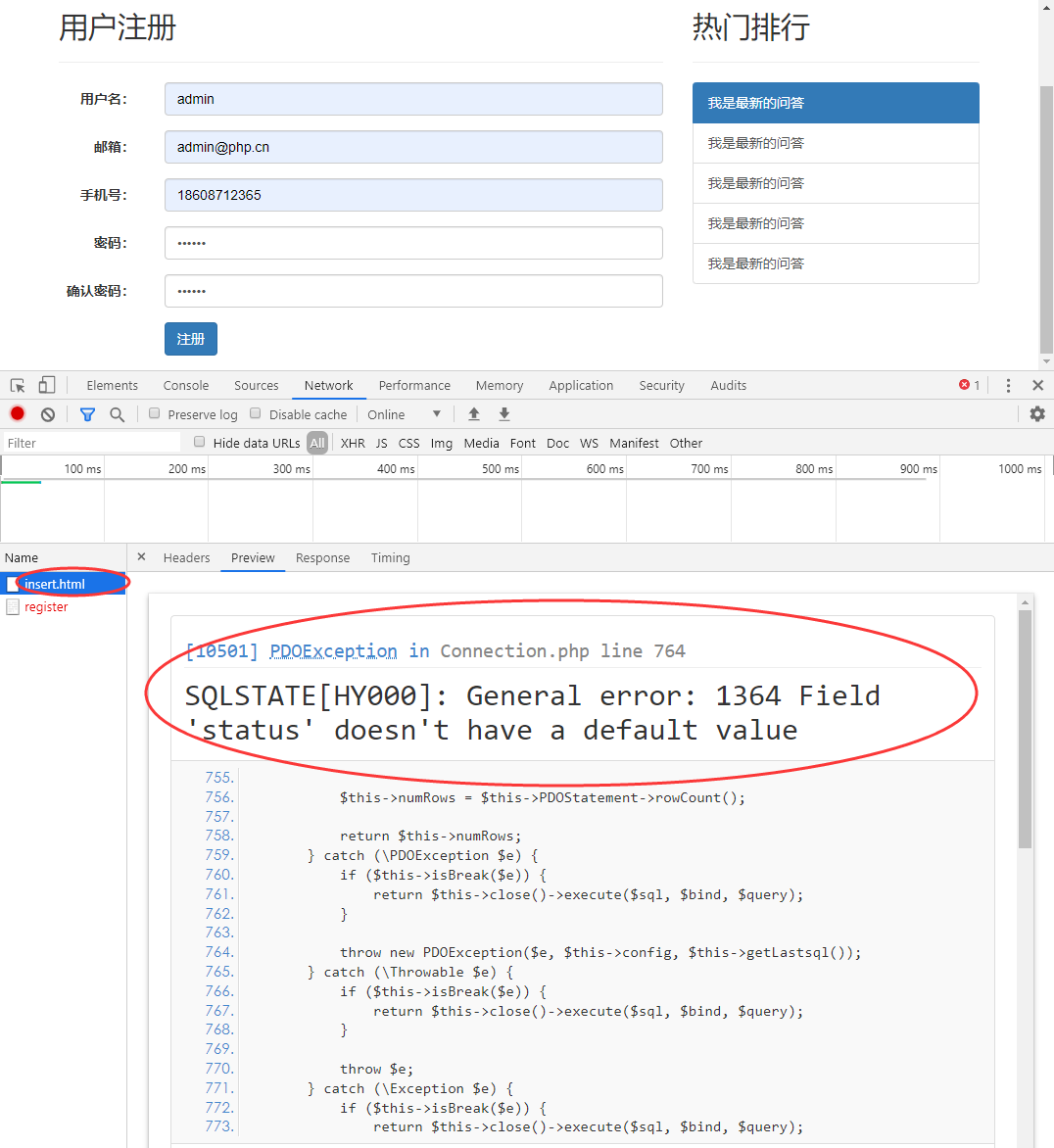Switch to the Console tab
This screenshot has width=1054, height=1148.
(x=186, y=386)
